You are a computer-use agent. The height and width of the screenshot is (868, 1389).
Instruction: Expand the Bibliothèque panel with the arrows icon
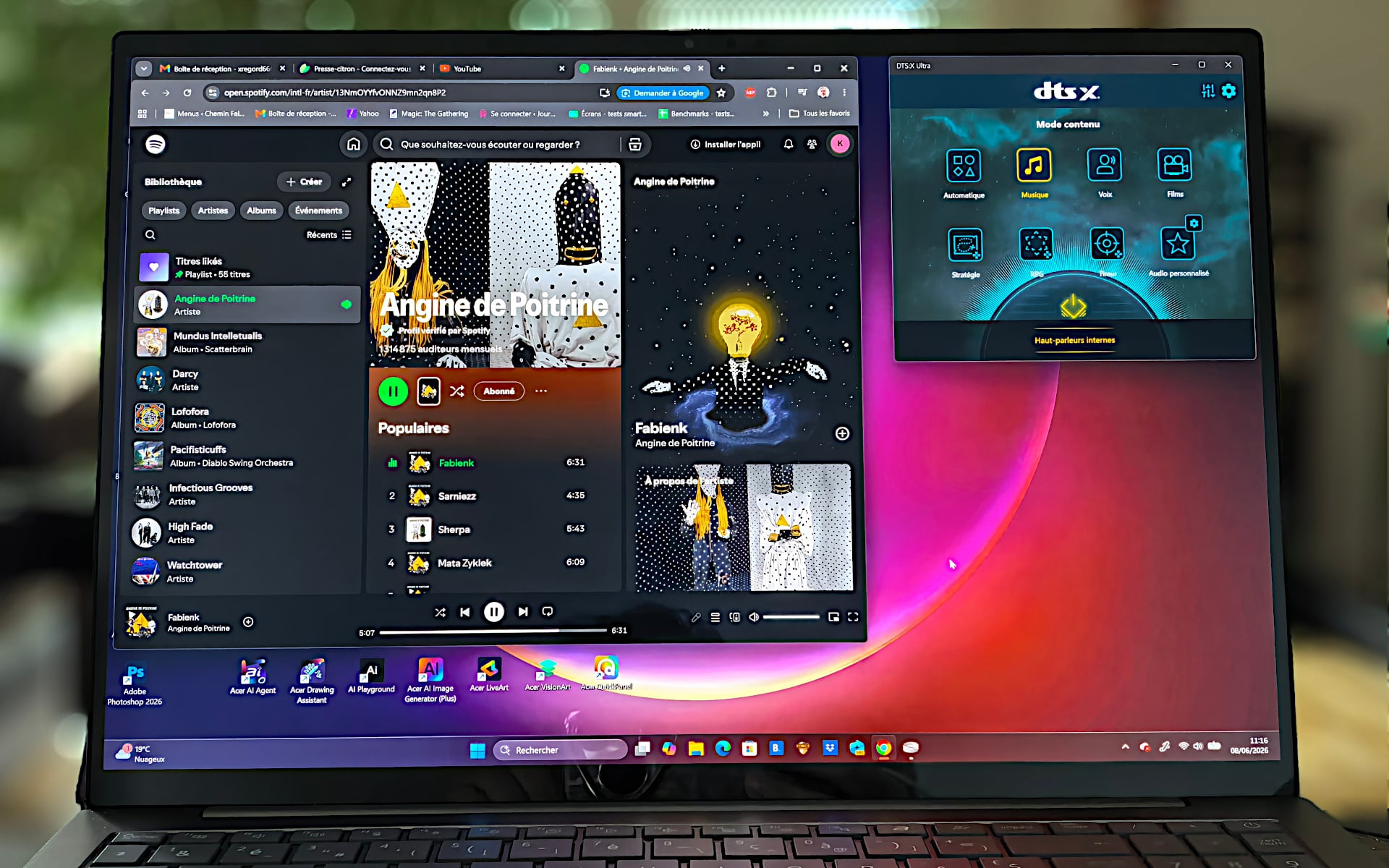pos(347,182)
